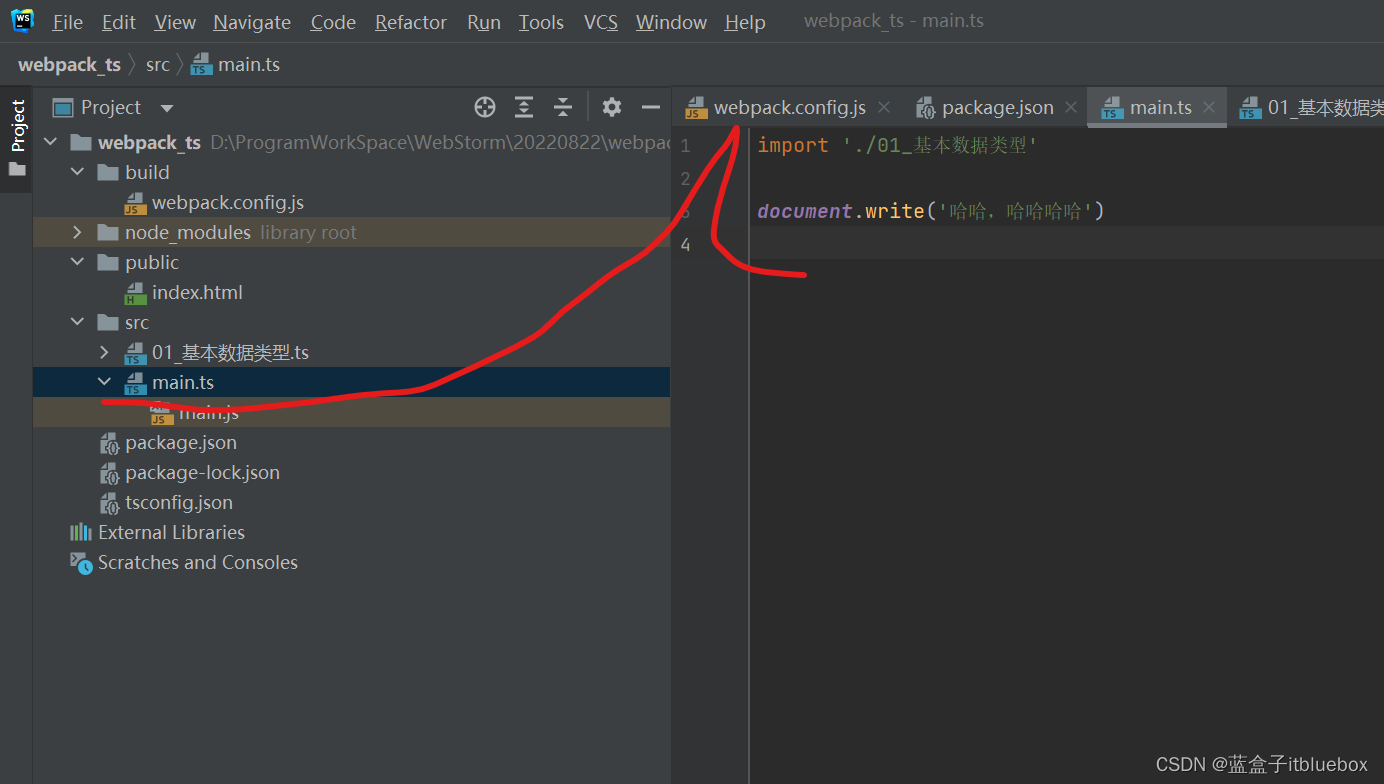The height and width of the screenshot is (784, 1384).
Task: Place cursor on empty line 4
Action: 1066,243
